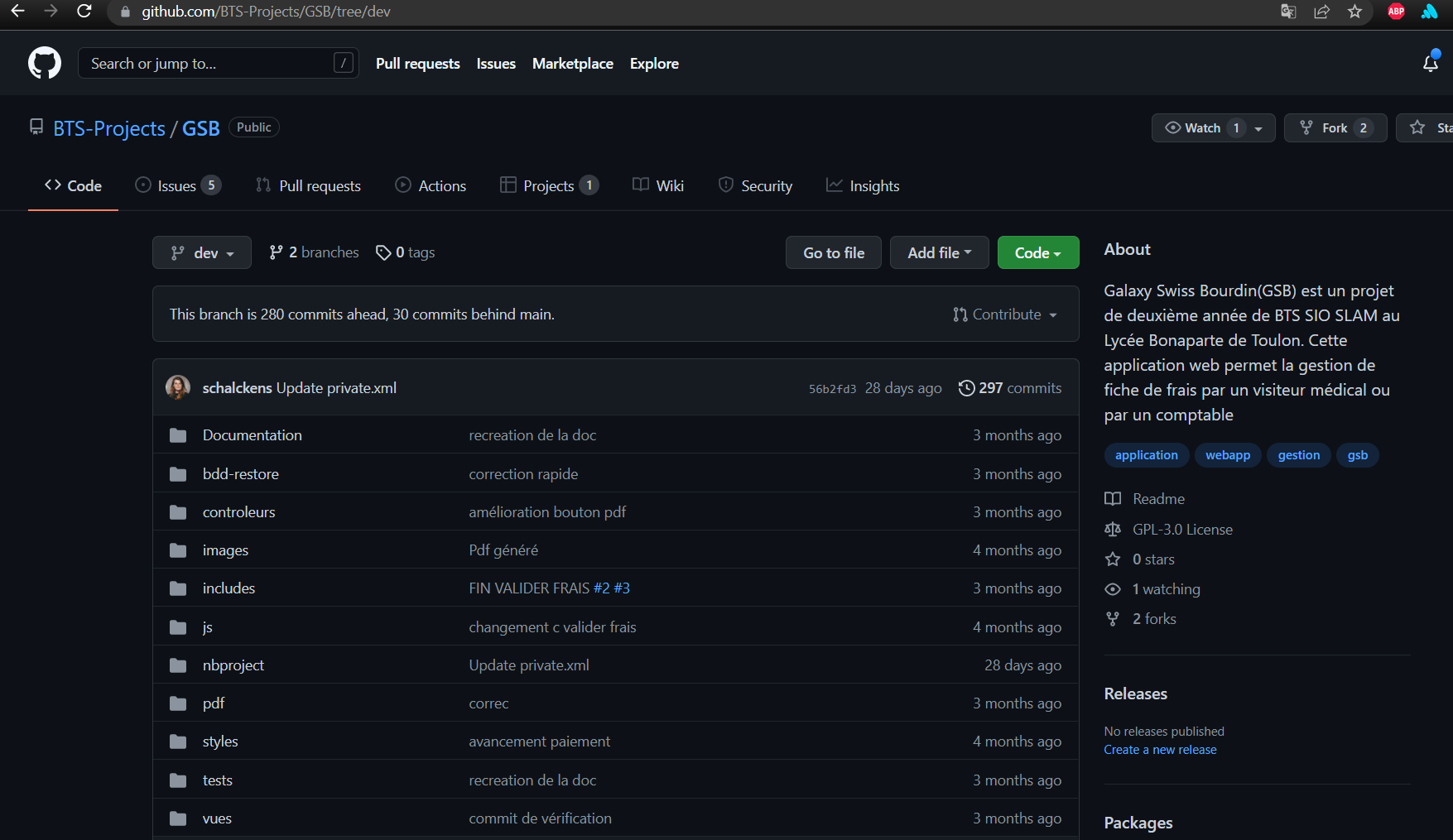Click the Go to file button
This screenshot has width=1453, height=840.
pos(834,252)
